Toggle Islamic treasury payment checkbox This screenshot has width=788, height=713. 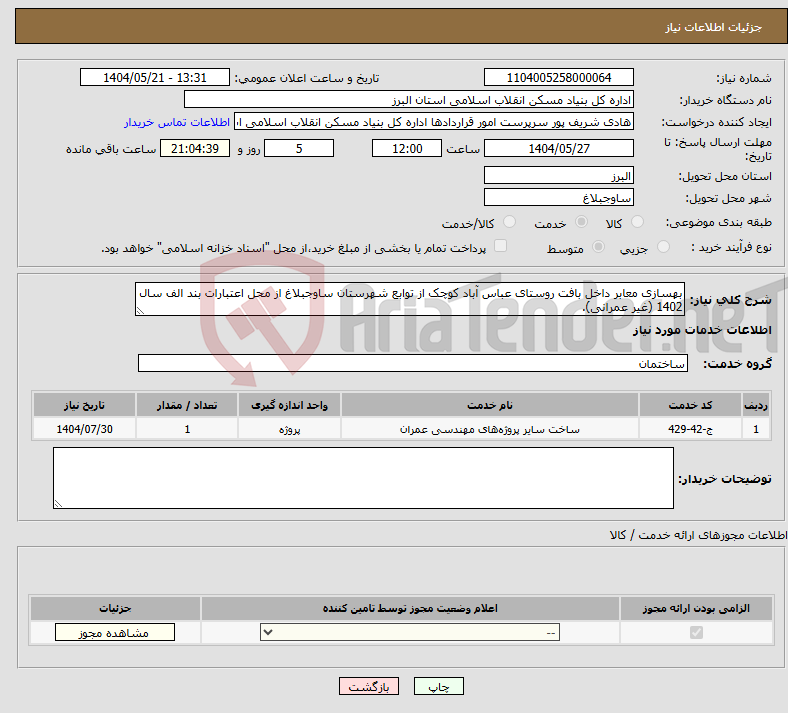pos(500,246)
